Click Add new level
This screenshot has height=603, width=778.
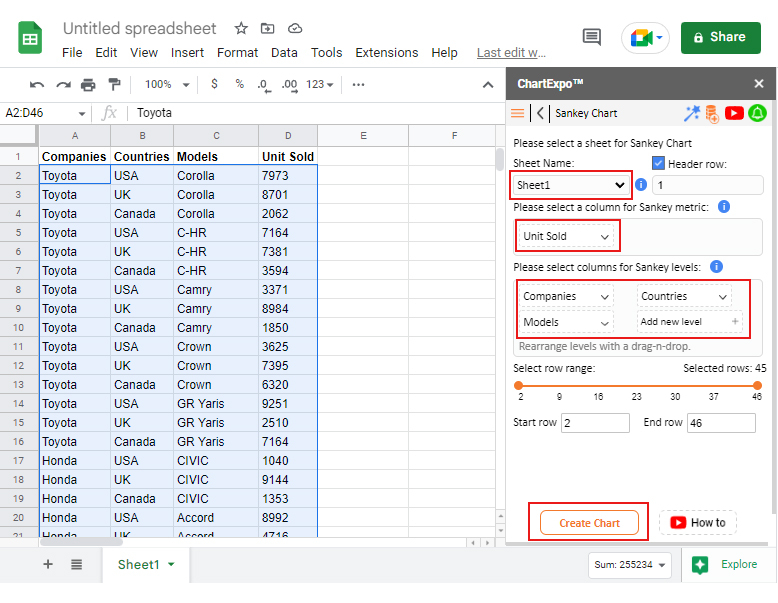690,322
